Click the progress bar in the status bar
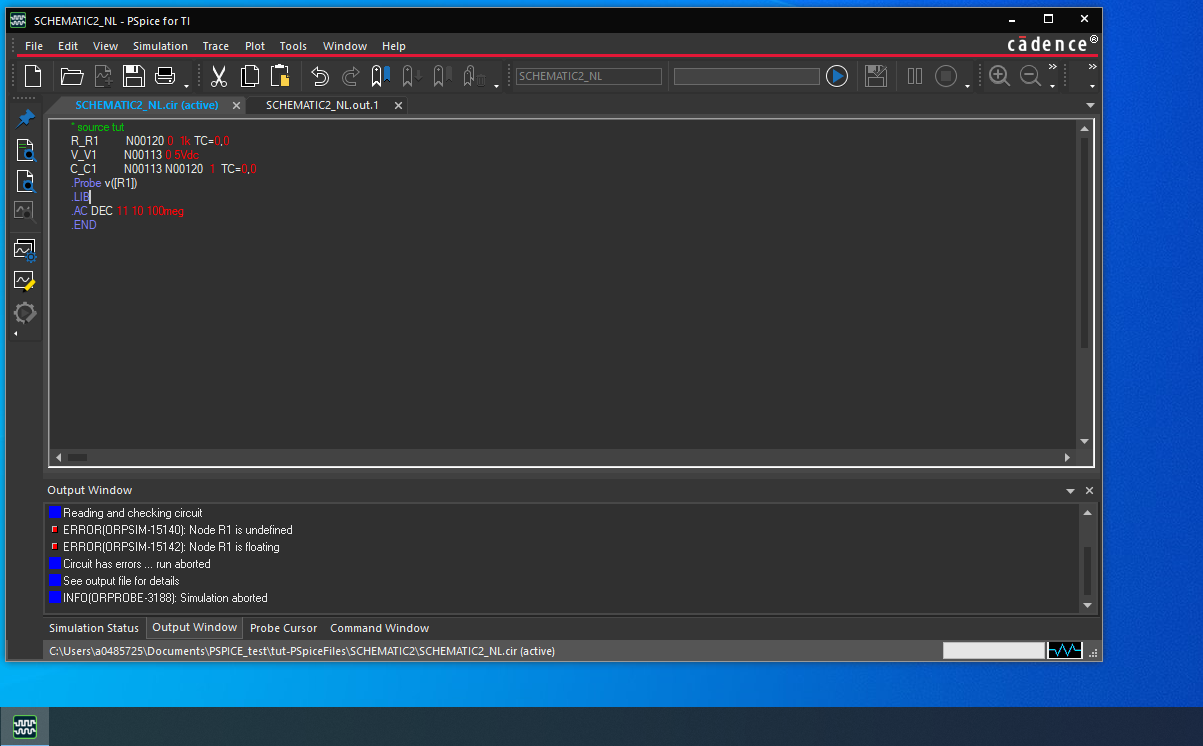 tap(993, 650)
